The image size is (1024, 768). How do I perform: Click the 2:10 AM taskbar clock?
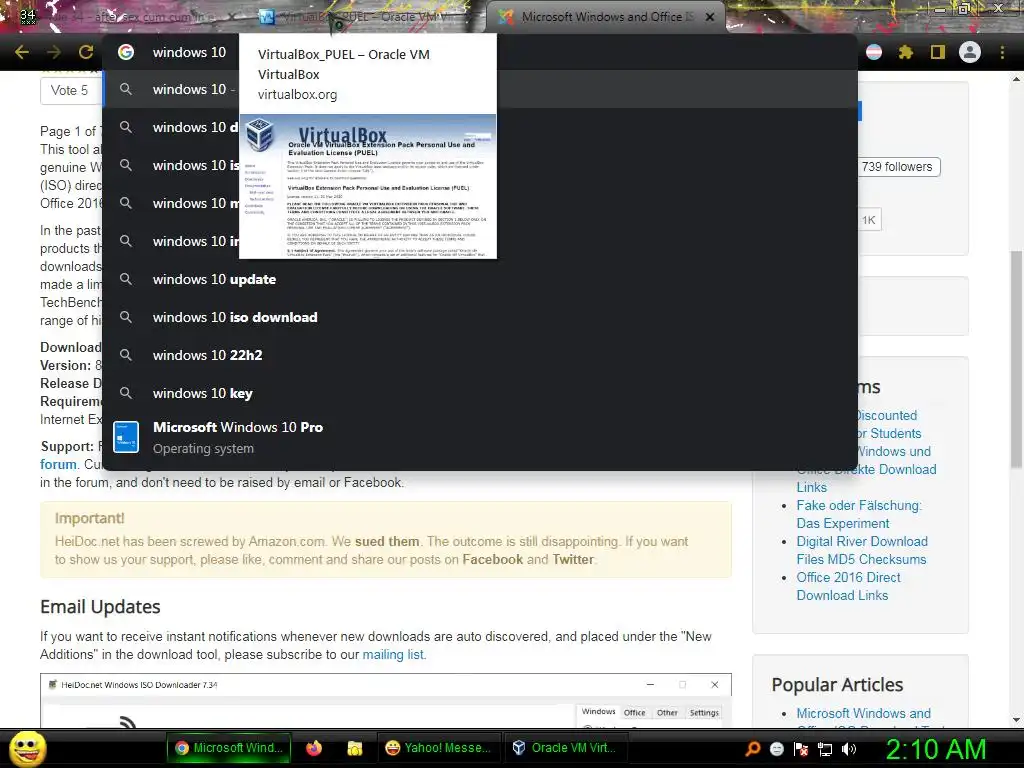coord(936,749)
